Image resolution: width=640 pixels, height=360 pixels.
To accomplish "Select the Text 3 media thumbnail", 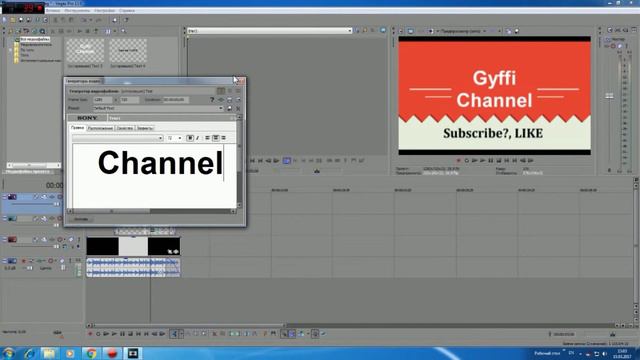I will point(85,50).
